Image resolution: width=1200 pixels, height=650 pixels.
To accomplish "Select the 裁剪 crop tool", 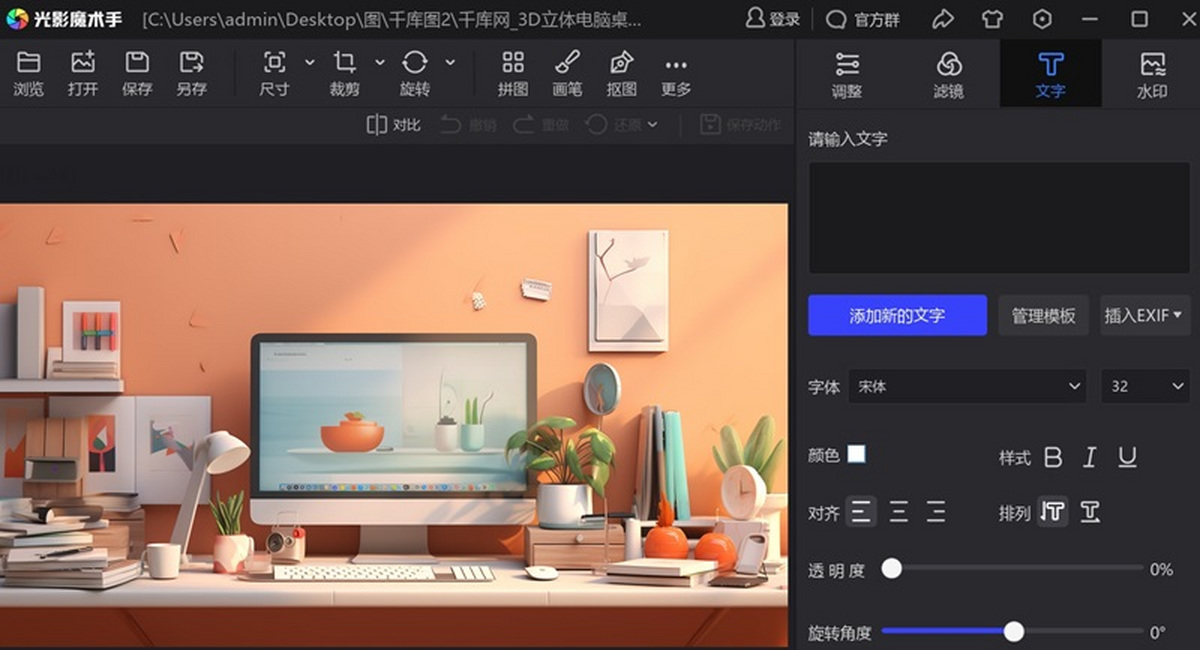I will [x=345, y=73].
